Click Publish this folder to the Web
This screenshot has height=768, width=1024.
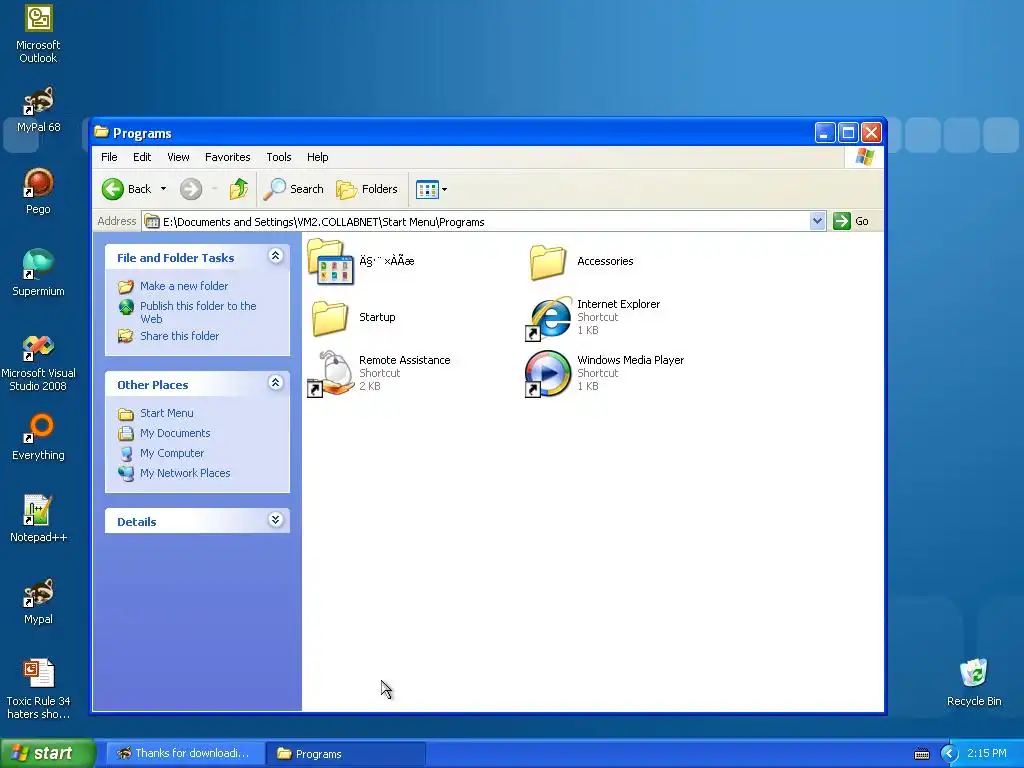coord(198,312)
